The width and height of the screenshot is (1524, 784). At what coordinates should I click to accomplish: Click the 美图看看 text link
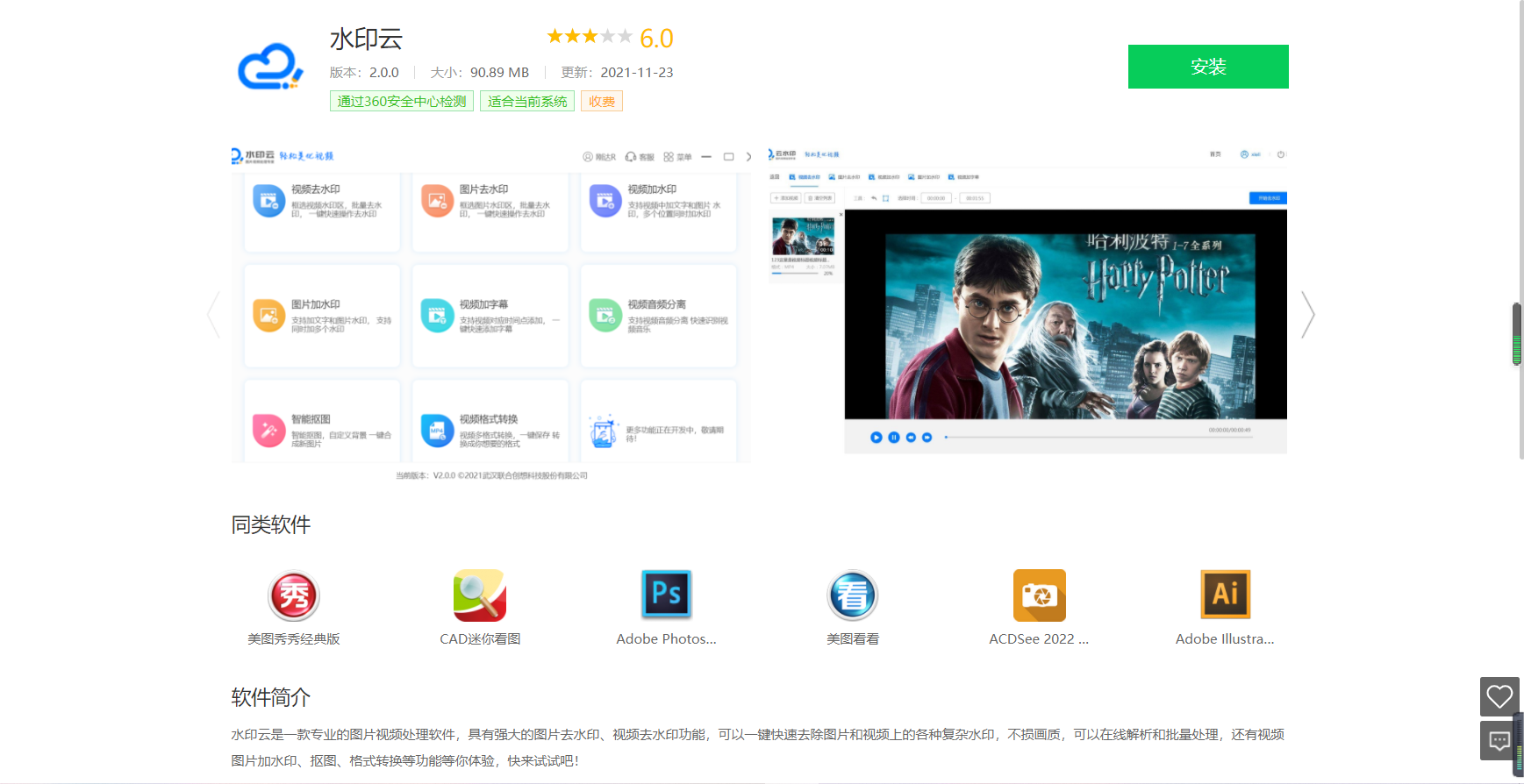pyautogui.click(x=853, y=639)
